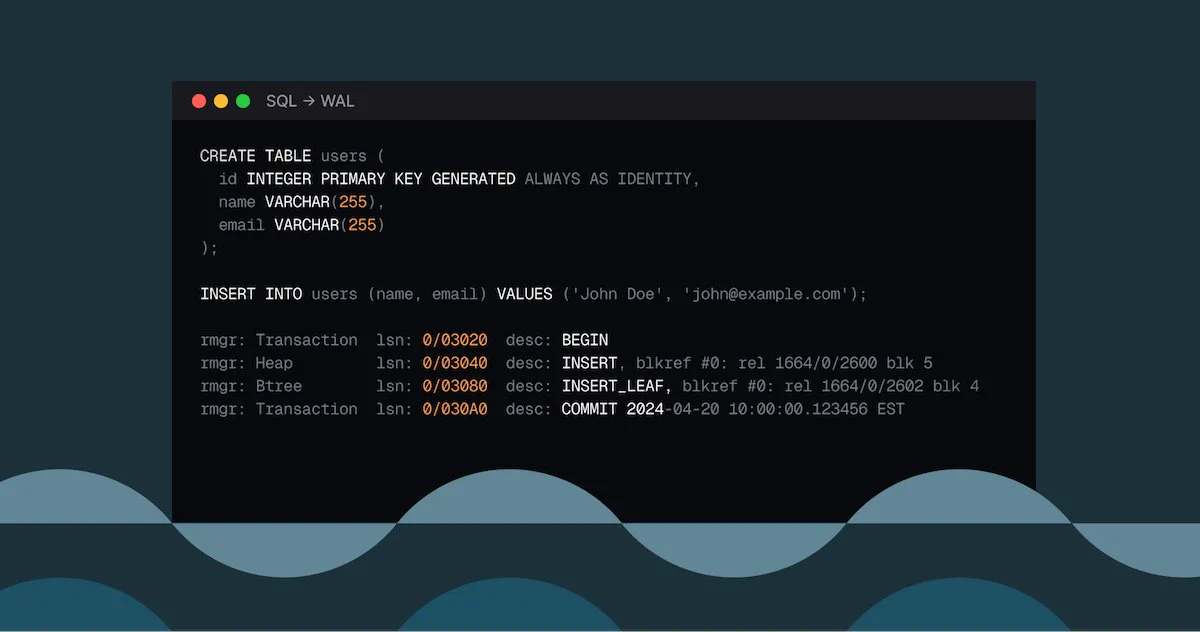Click the "email VARCHAR(255)" line
The height and width of the screenshot is (632, 1200).
click(302, 225)
